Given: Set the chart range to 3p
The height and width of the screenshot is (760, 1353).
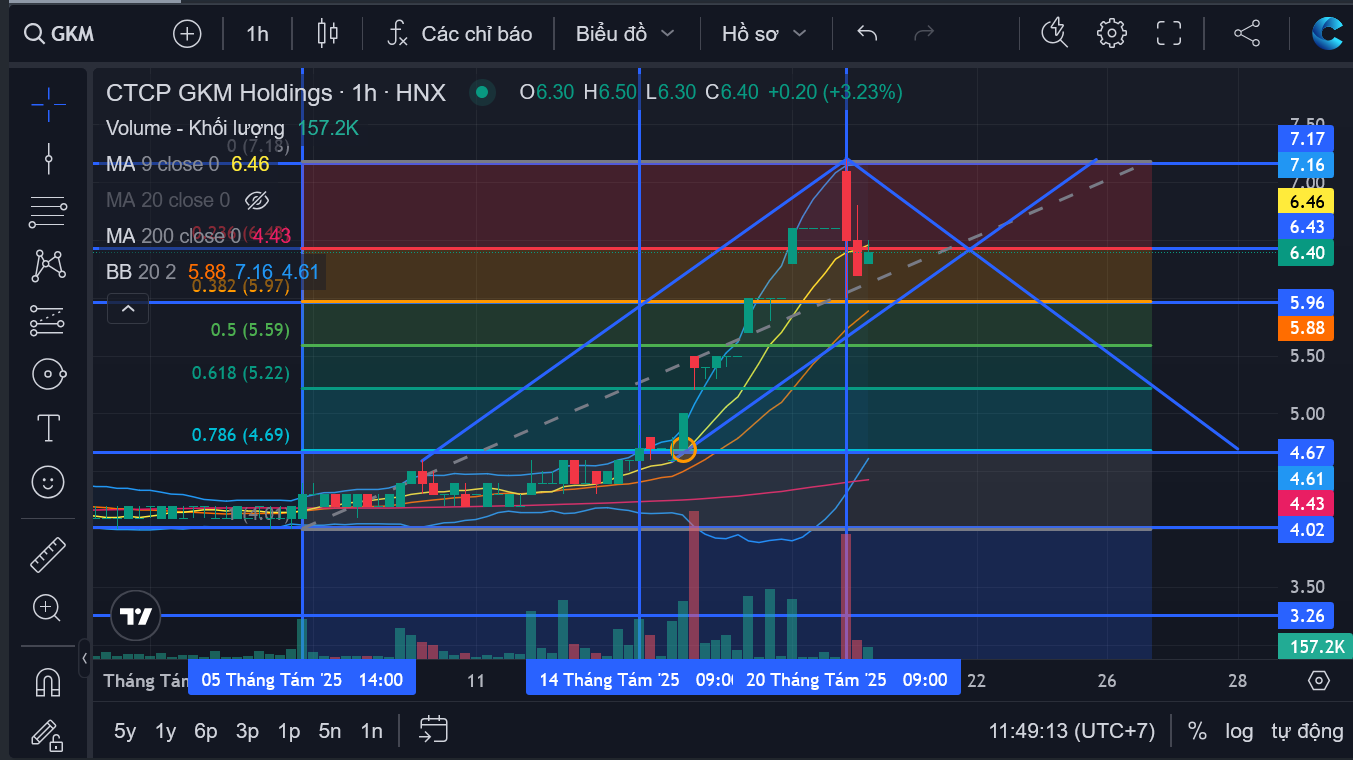Looking at the screenshot, I should pyautogui.click(x=247, y=731).
